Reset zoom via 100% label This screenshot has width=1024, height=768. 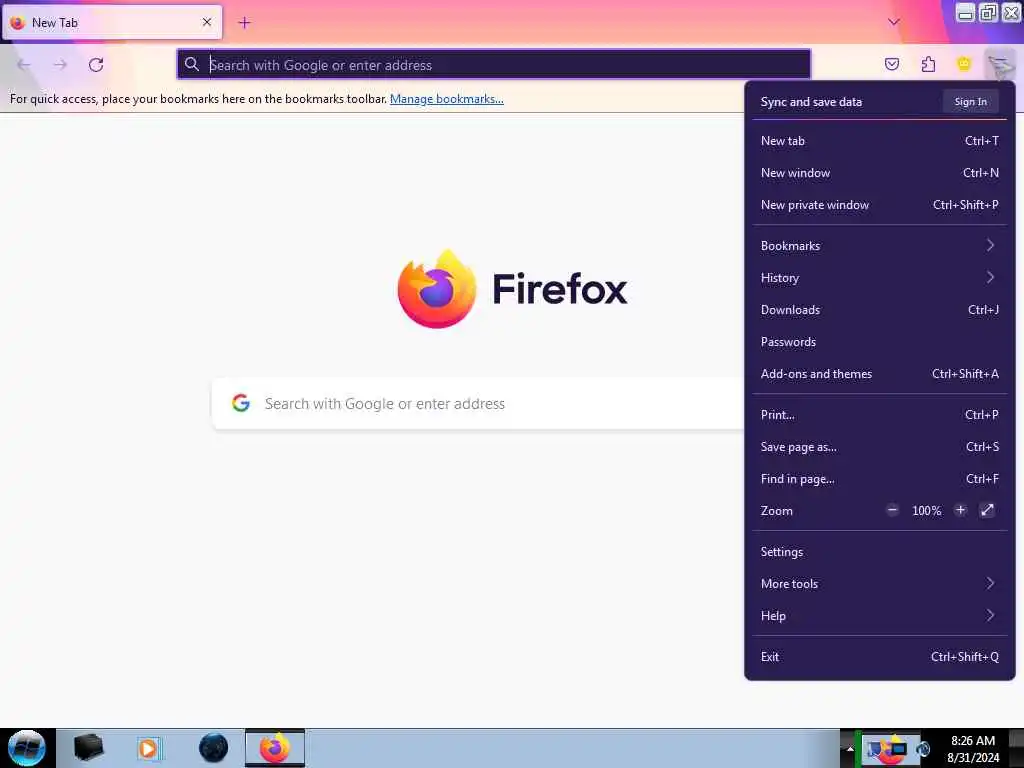pos(927,511)
